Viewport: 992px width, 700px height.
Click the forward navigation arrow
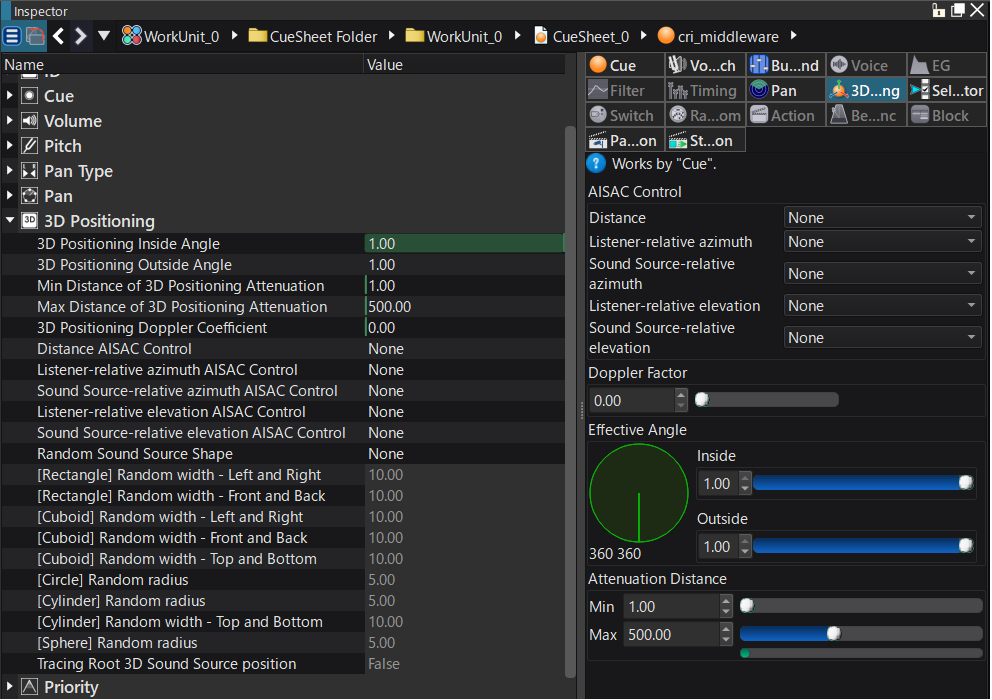[81, 37]
